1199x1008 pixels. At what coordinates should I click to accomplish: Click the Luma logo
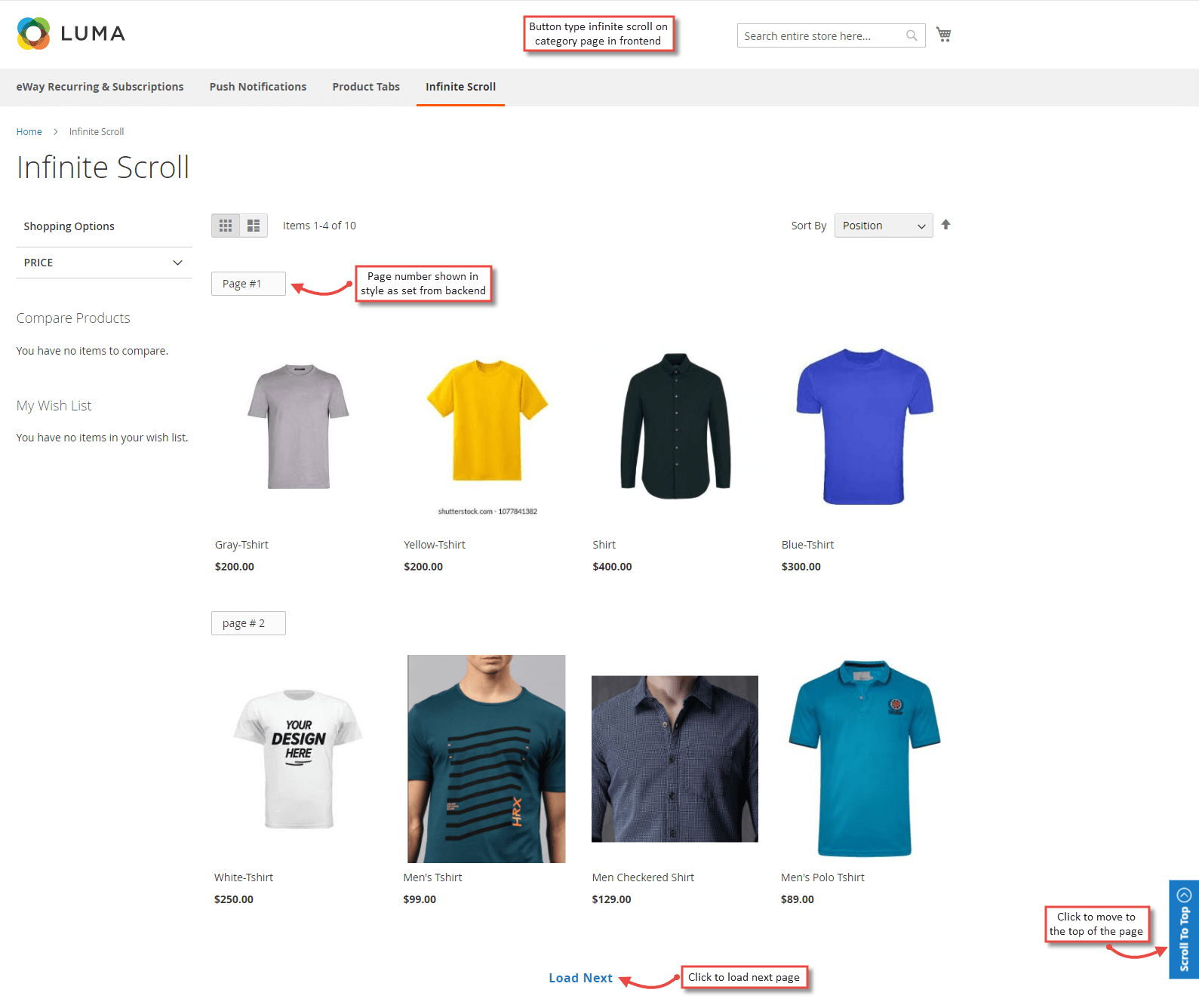pyautogui.click(x=71, y=33)
